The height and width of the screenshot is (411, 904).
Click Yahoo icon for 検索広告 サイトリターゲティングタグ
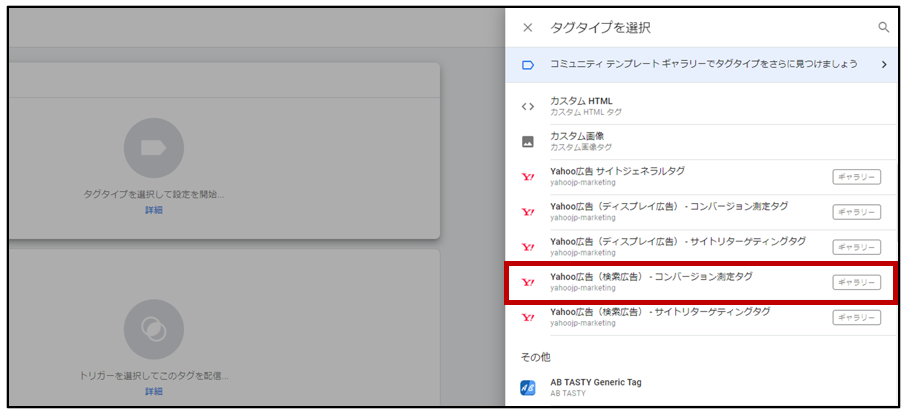tap(528, 318)
